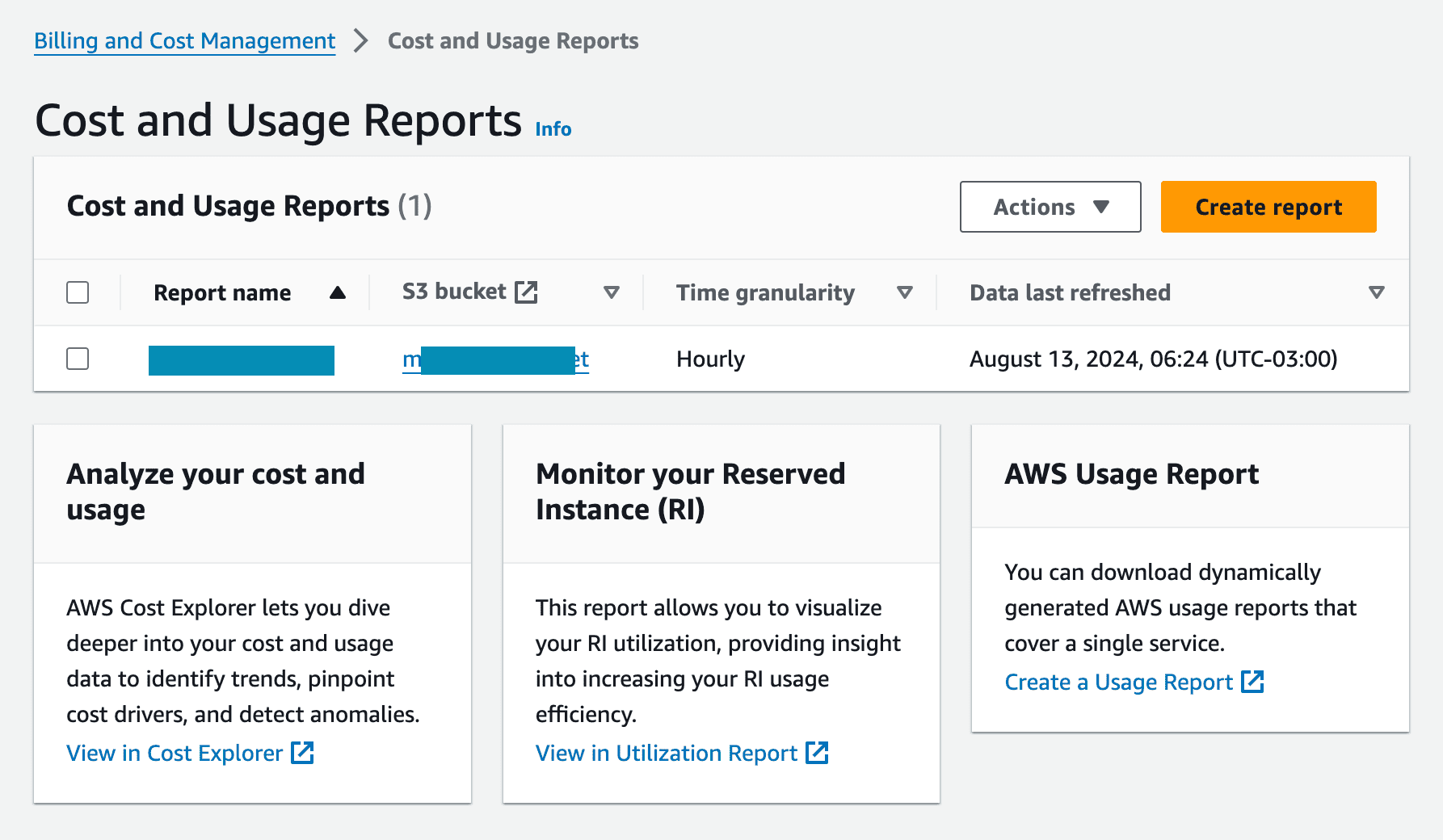Click the August 13, 2024, 06:24 refresh timestamp

[x=1153, y=359]
